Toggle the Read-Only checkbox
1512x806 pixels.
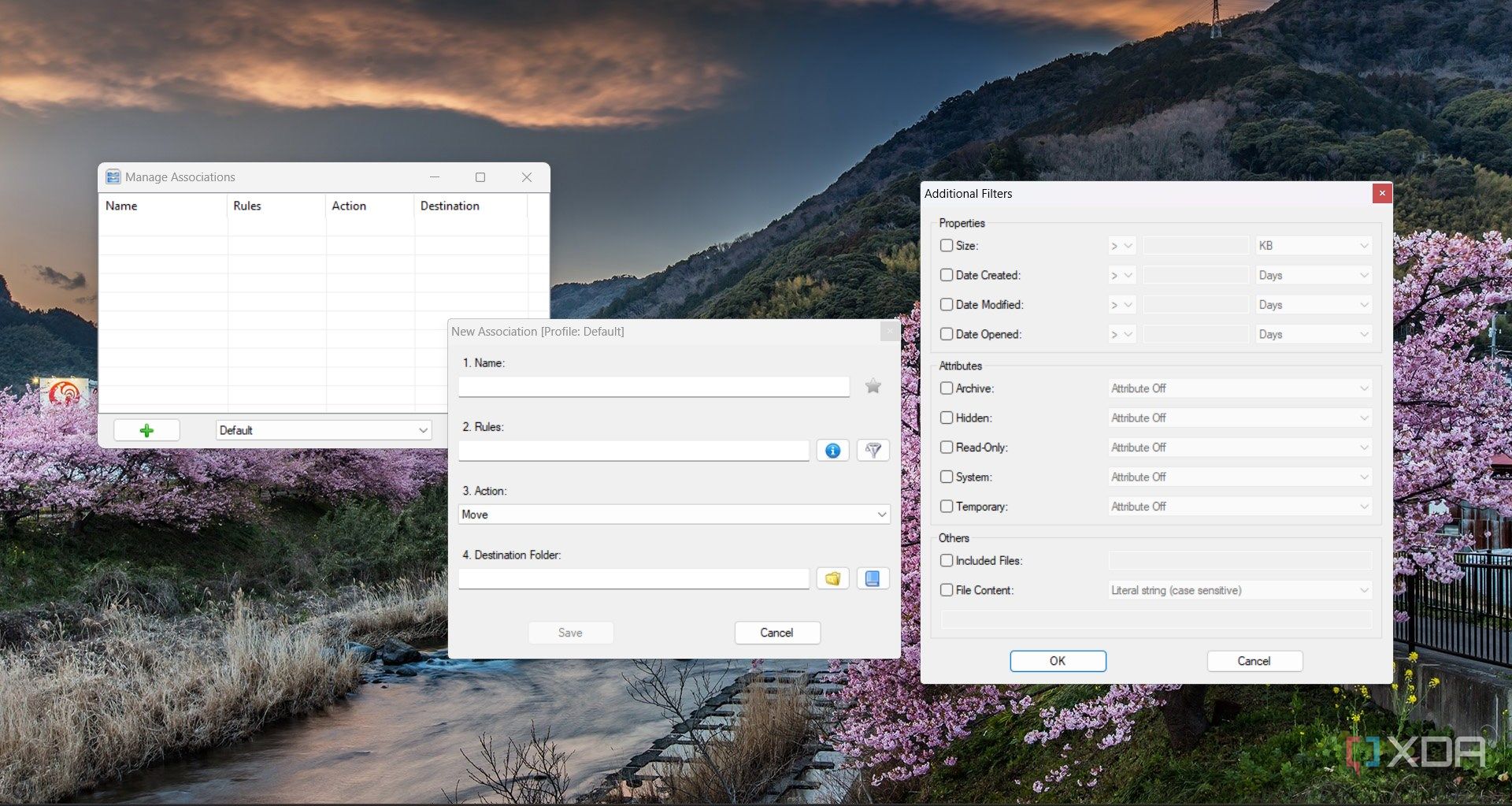coord(947,448)
